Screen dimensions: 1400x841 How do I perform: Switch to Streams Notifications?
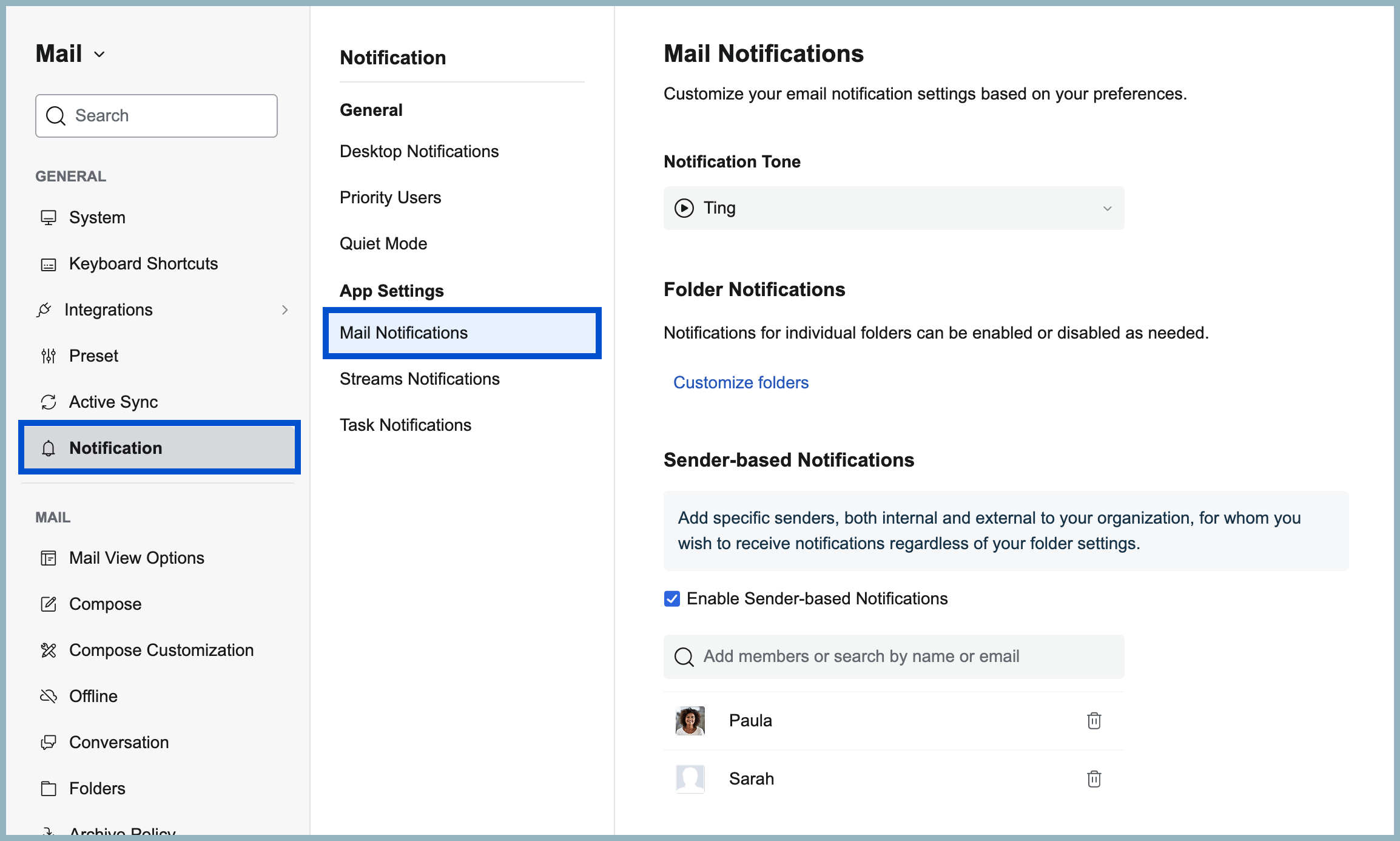click(x=419, y=379)
